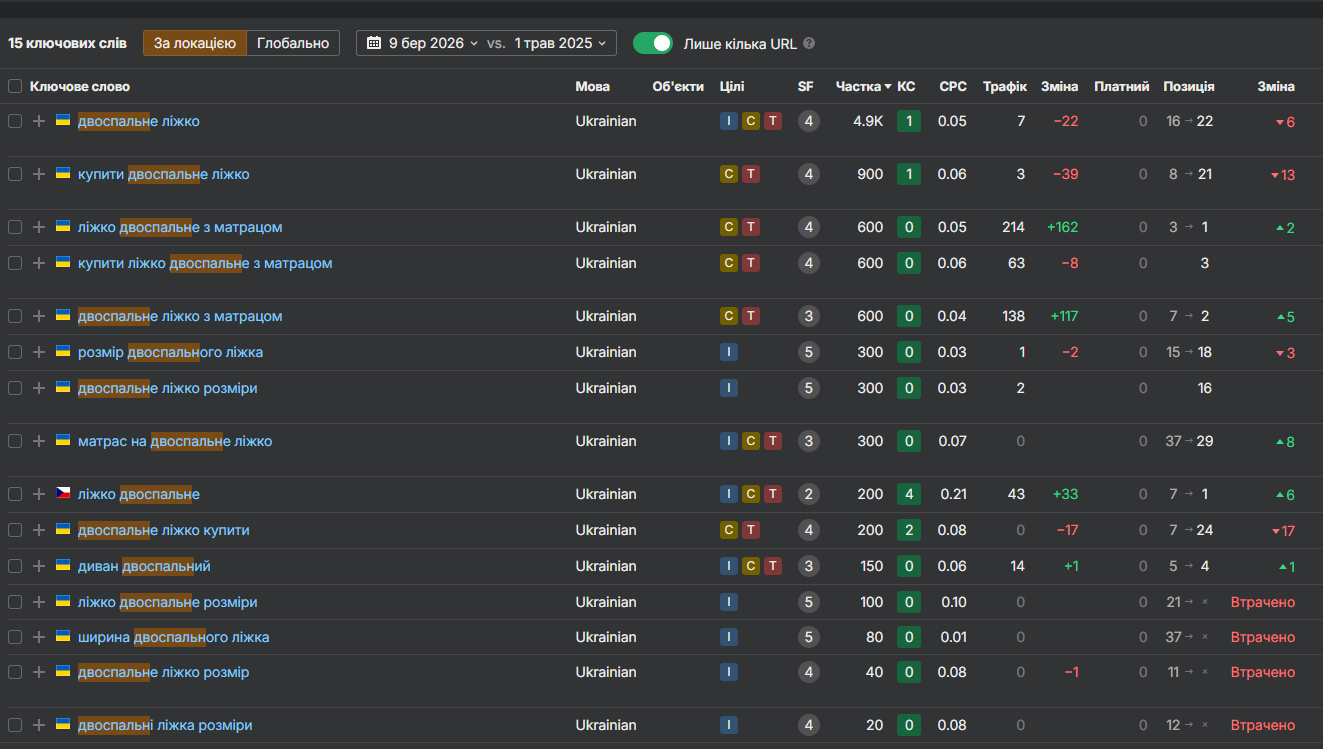This screenshot has width=1323, height=749.
Task: Click calendar icon in date picker
Action: click(374, 43)
